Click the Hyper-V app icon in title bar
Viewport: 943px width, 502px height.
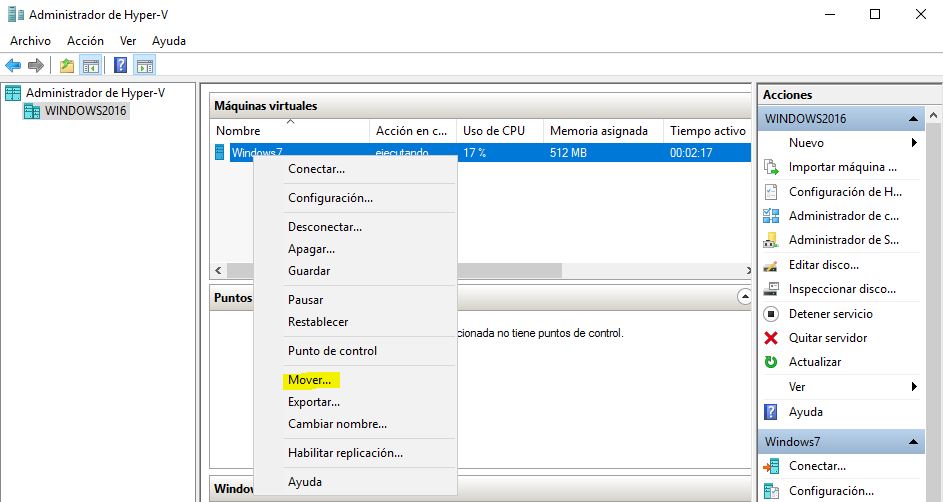tap(16, 14)
